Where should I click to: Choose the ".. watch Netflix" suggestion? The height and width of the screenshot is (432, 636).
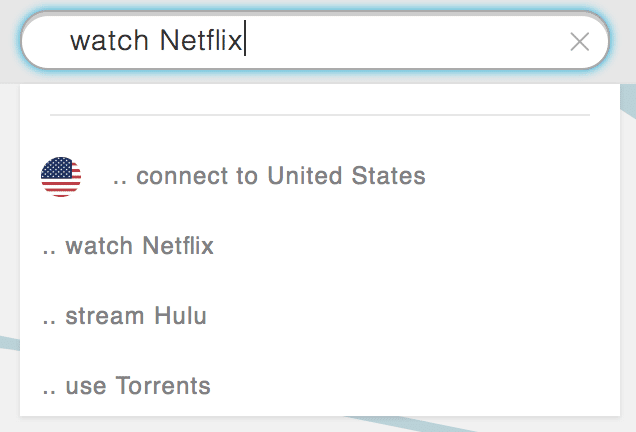coord(320,246)
